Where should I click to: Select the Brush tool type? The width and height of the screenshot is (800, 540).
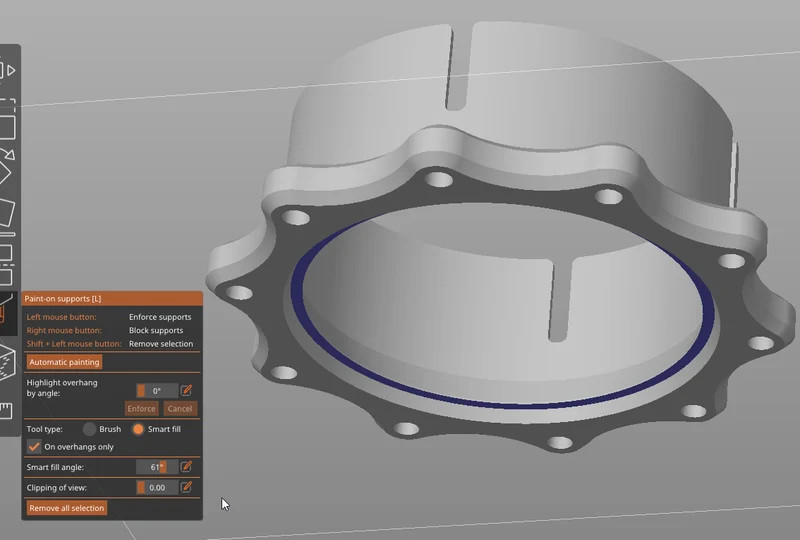tap(89, 429)
